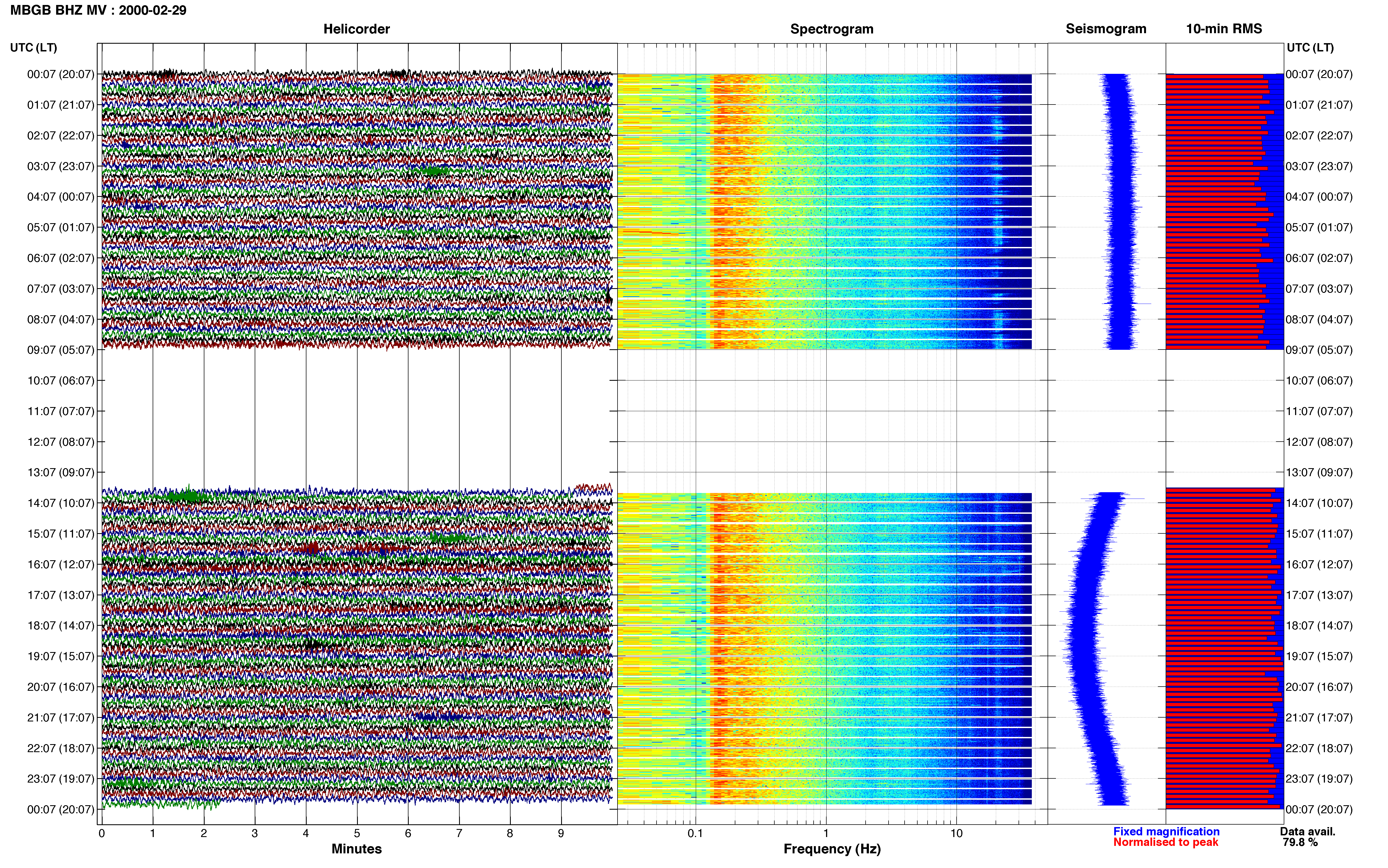Click the left-axis time label '15:07 (11:07)'
The height and width of the screenshot is (868, 1388).
[61, 533]
